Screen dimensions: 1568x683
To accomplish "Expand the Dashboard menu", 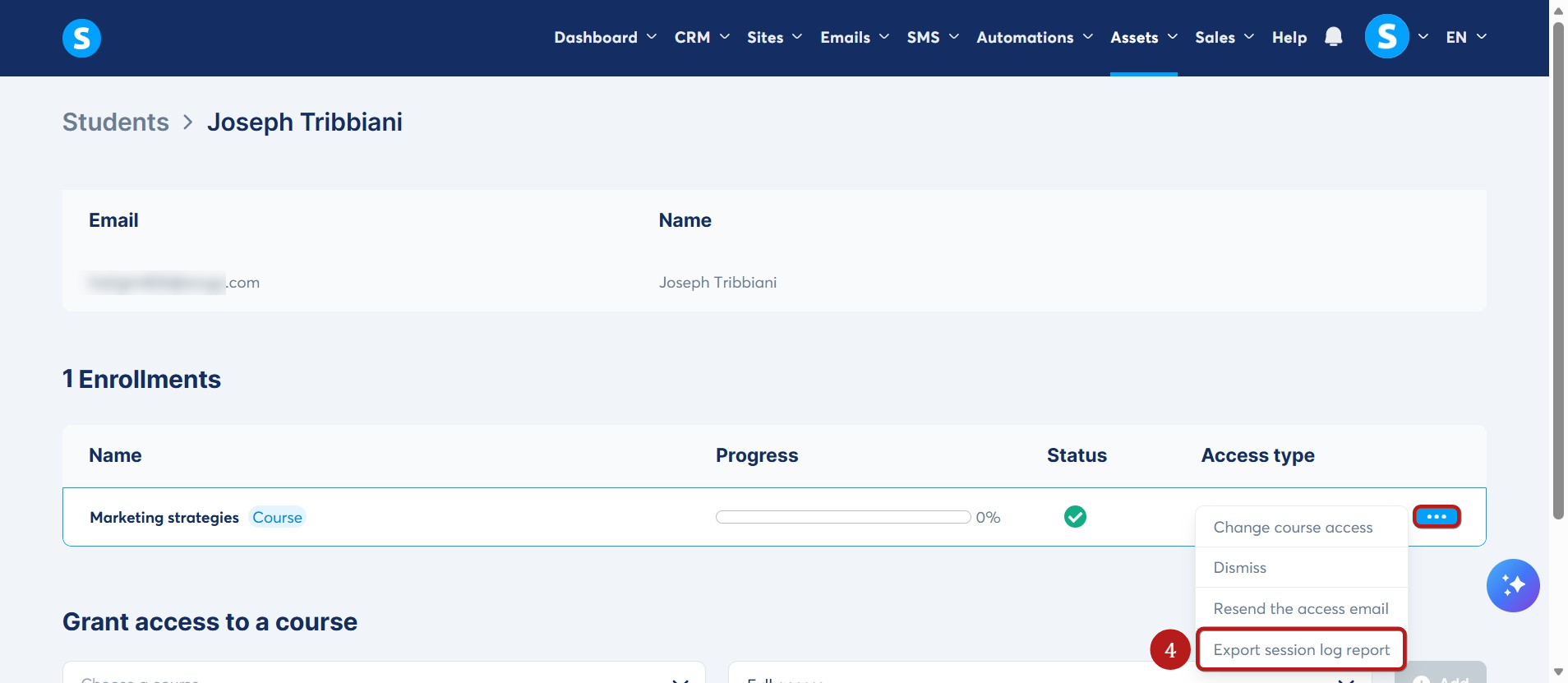I will 605,37.
